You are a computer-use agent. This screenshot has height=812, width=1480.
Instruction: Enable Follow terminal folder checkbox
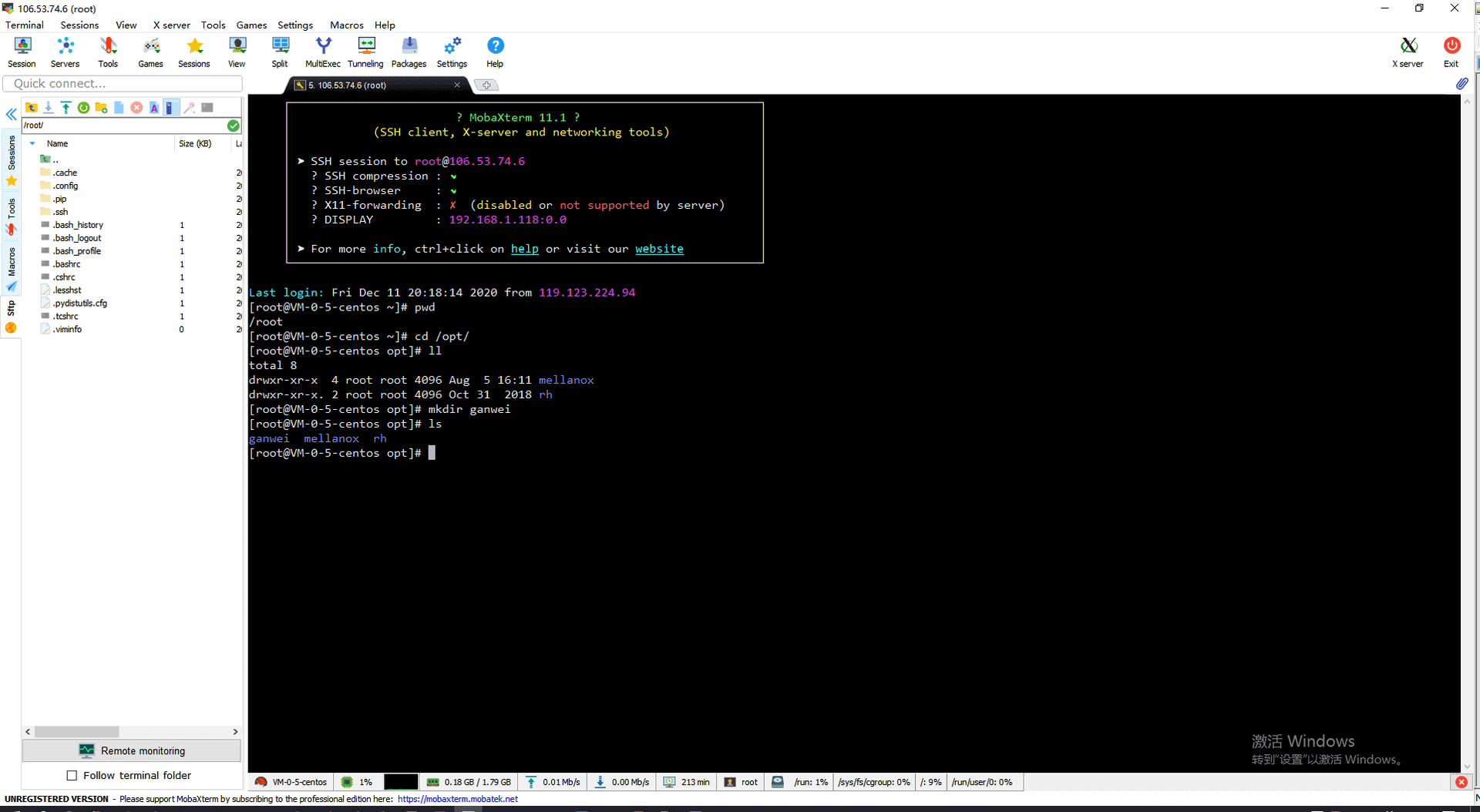(x=72, y=776)
